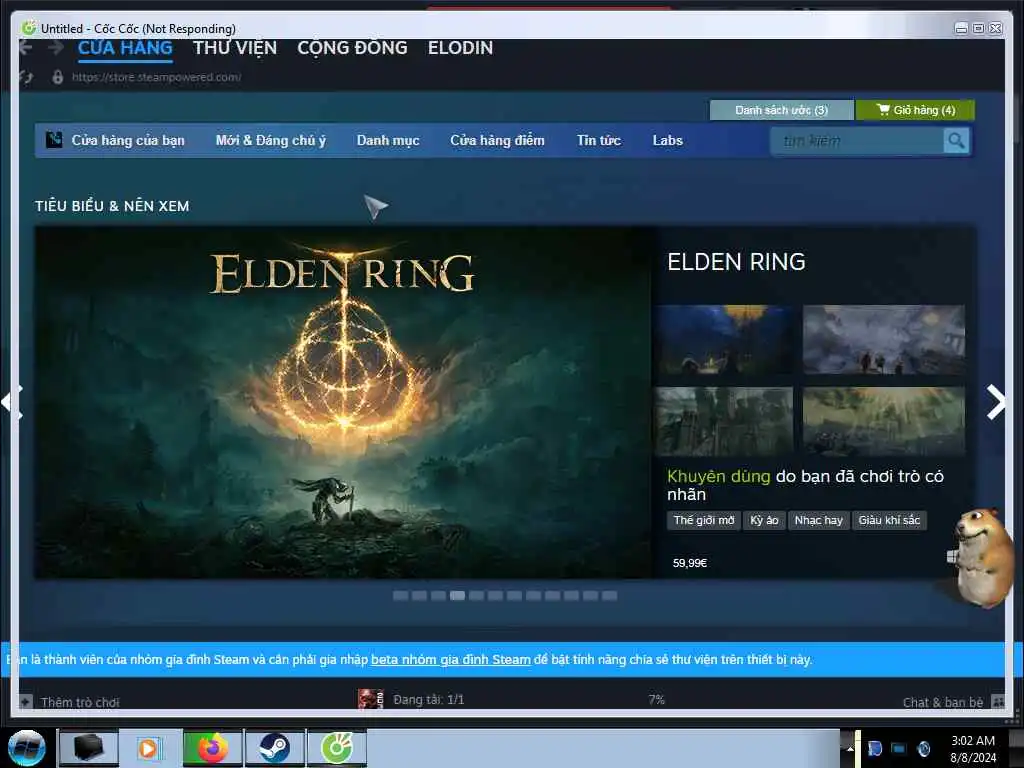Click the Thế giới mở tag
This screenshot has width=1024, height=768.
[703, 520]
